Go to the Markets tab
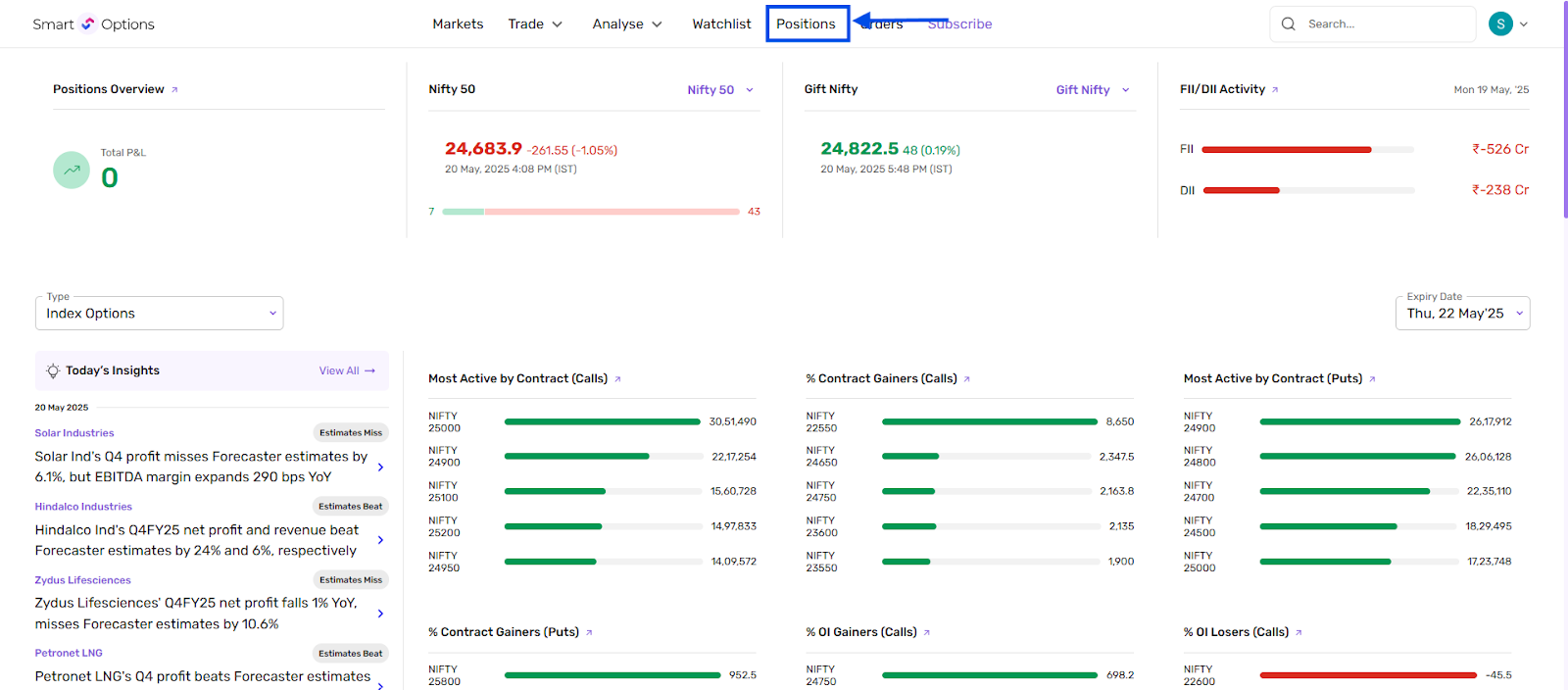The width and height of the screenshot is (1568, 690). click(x=458, y=24)
